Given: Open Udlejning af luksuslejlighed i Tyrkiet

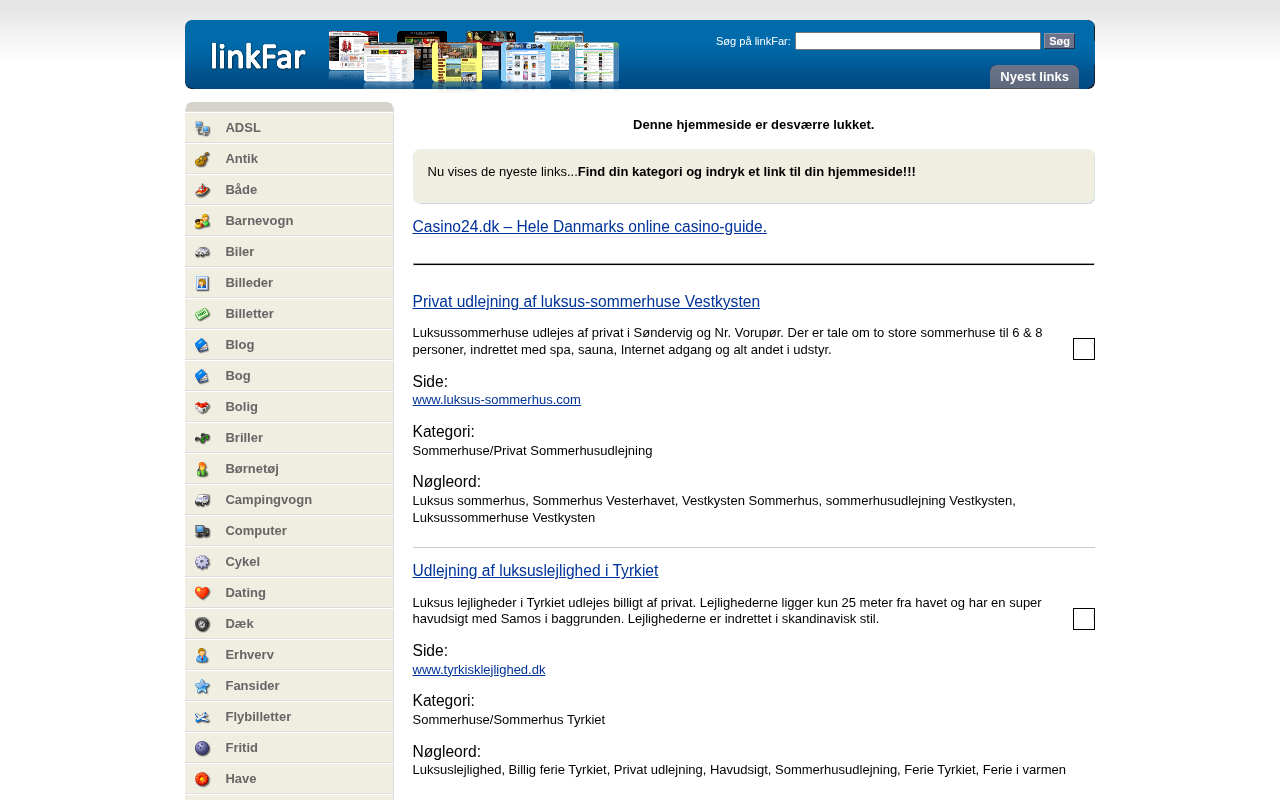Looking at the screenshot, I should point(535,571).
